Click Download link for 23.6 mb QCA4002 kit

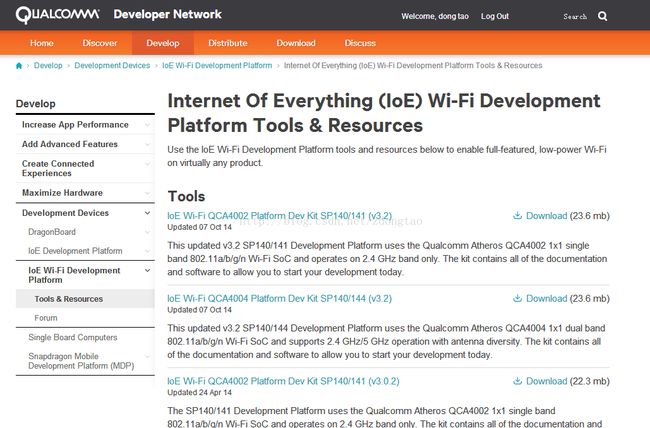coord(546,216)
